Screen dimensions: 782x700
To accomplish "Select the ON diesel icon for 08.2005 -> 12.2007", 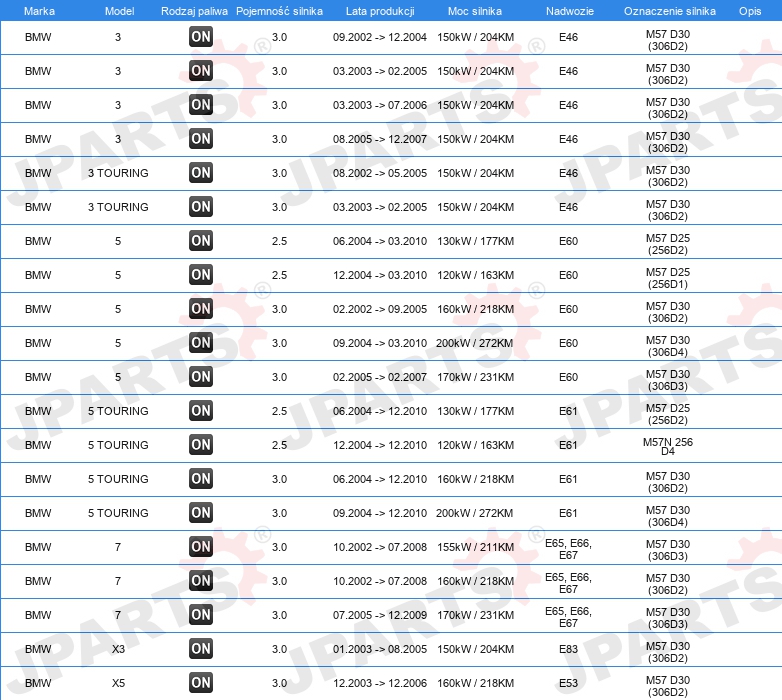I will [201, 139].
